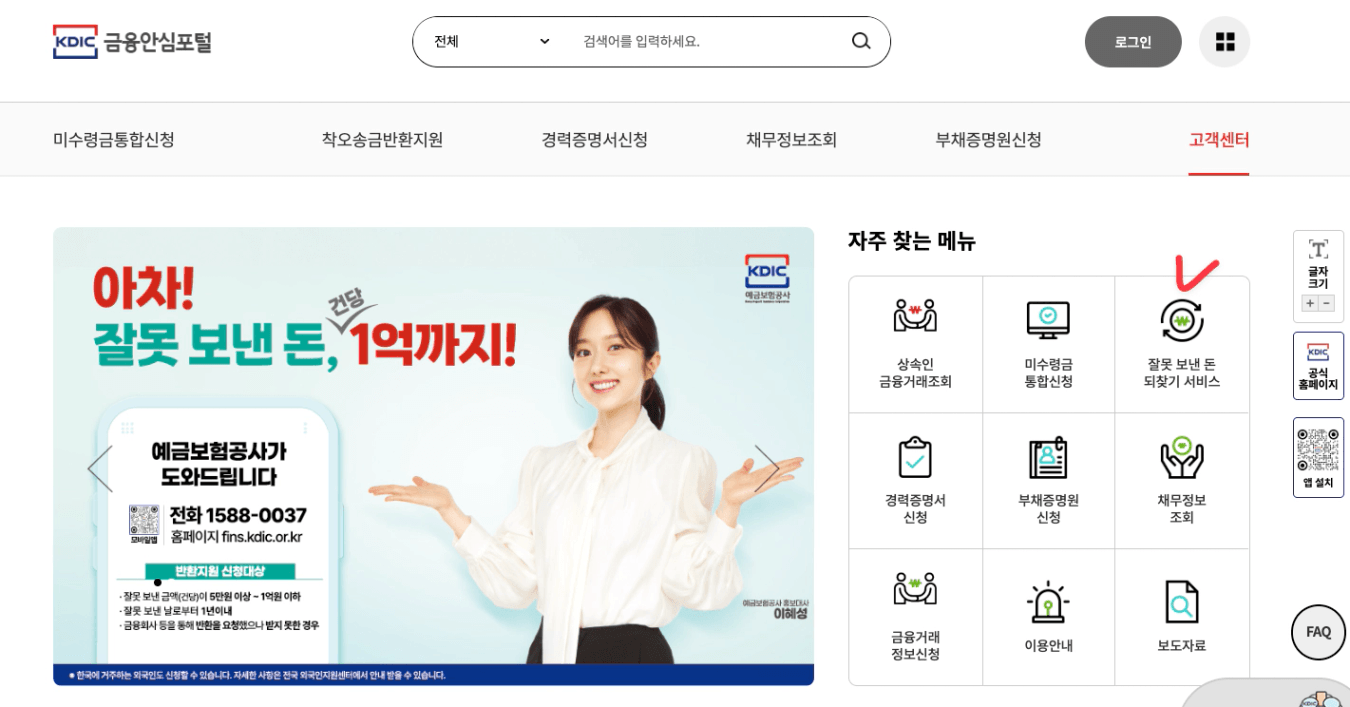Viewport: 1350px width, 707px height.
Task: Open 부채증명원 신청 document icon
Action: [1048, 457]
